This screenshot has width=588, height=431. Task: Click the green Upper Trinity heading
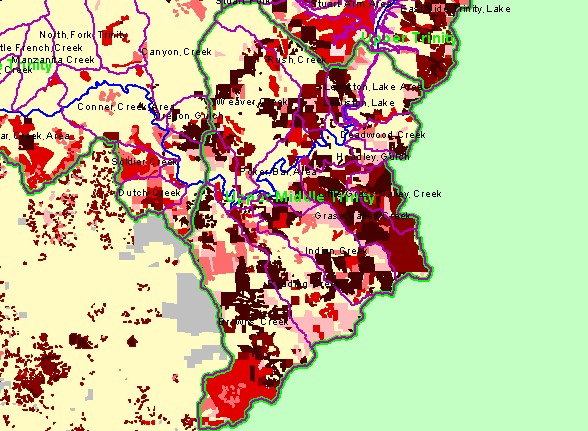pyautogui.click(x=408, y=38)
